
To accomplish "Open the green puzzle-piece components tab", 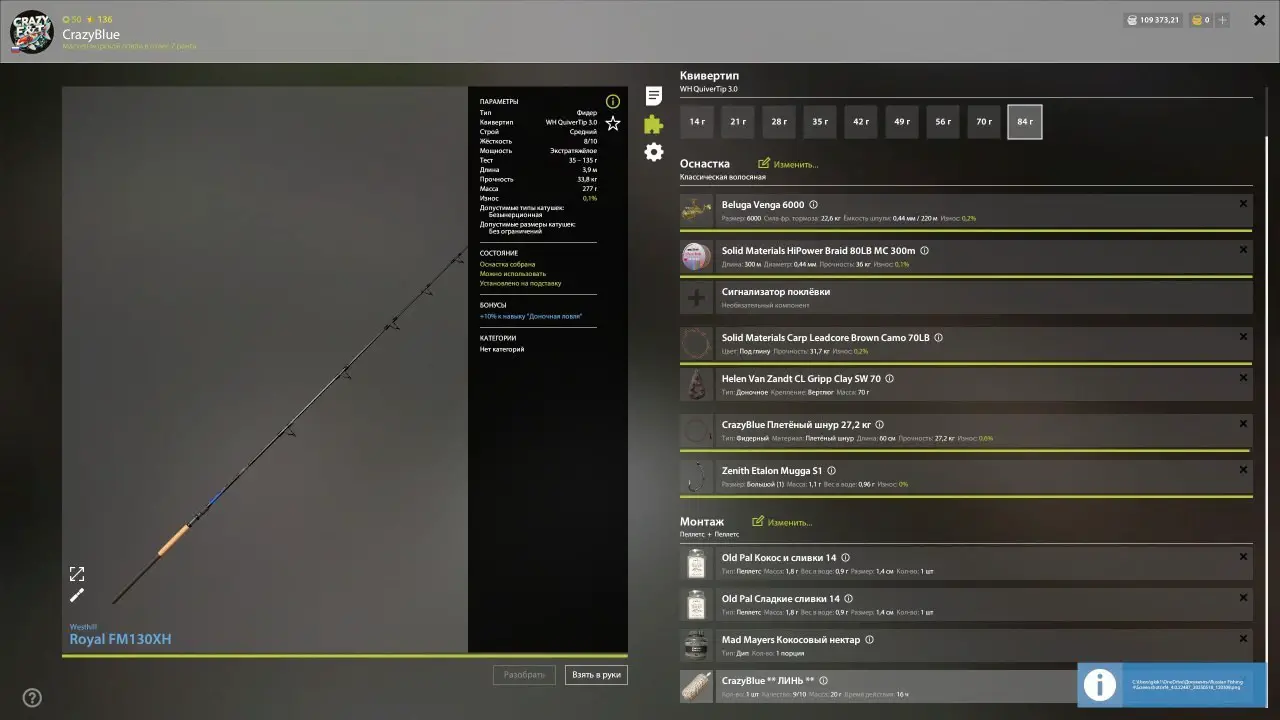I will (653, 124).
